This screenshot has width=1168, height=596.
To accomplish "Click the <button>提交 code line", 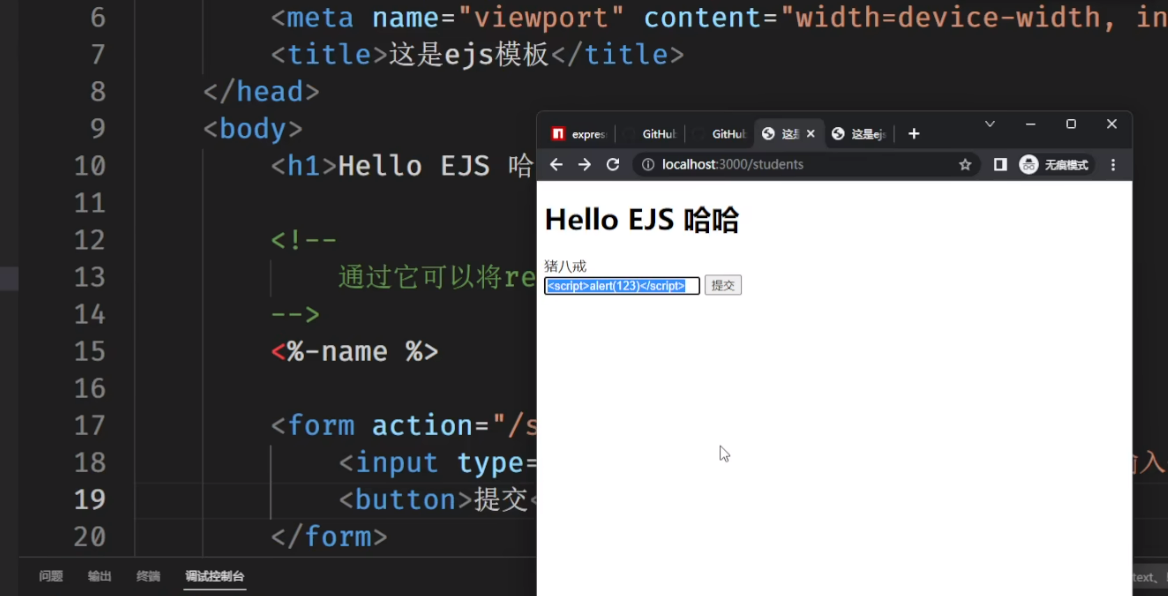I will 437,500.
